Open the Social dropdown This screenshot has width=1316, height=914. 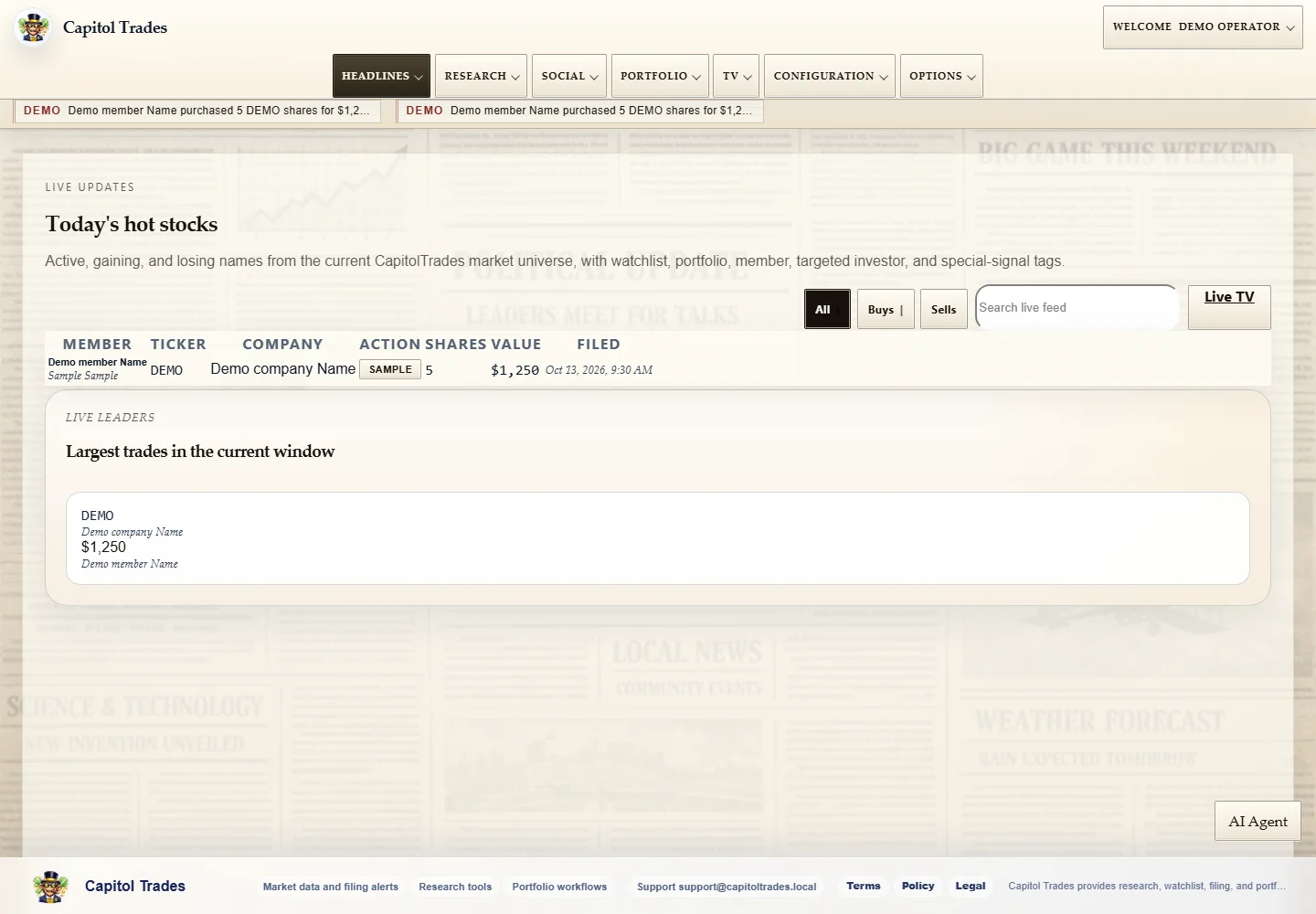569,76
